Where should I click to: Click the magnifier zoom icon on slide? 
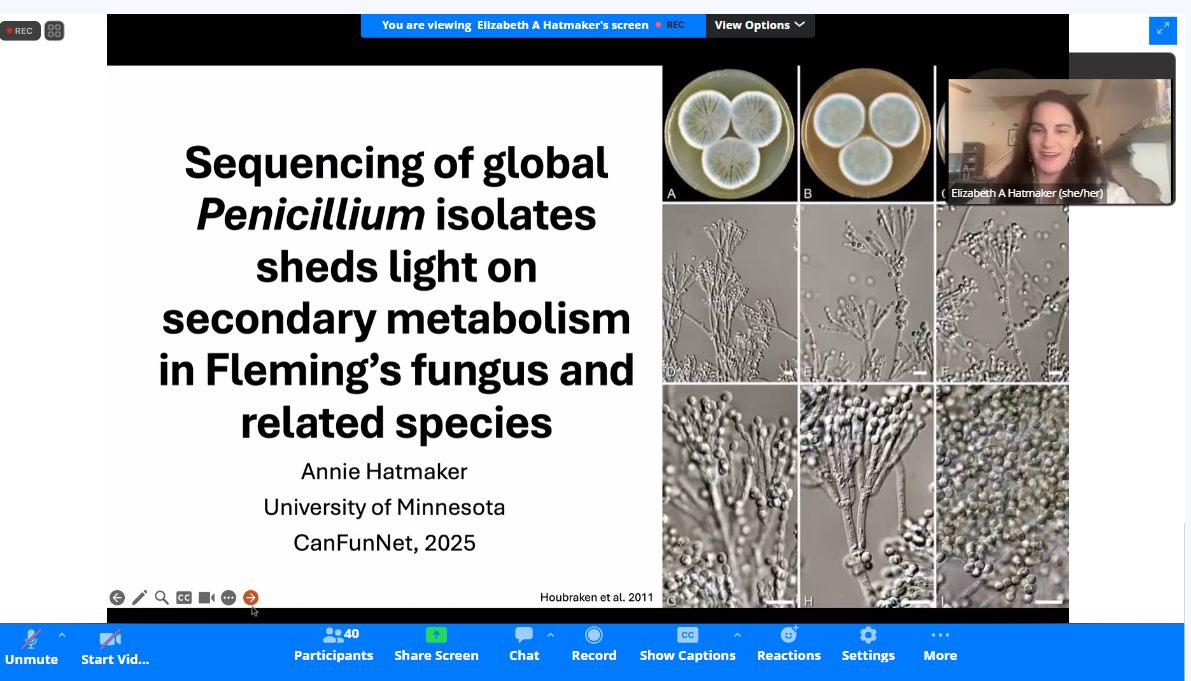tap(161, 598)
